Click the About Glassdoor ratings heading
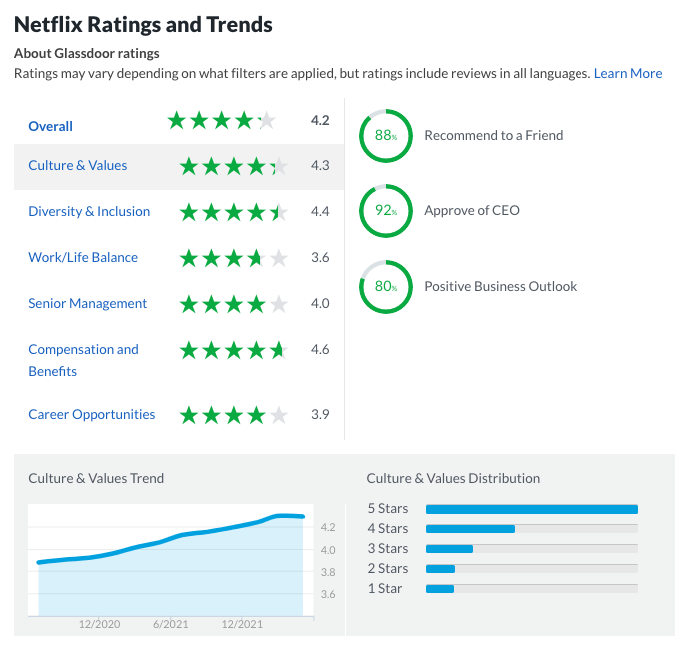Image resolution: width=686 pixels, height=647 pixels. [87, 53]
